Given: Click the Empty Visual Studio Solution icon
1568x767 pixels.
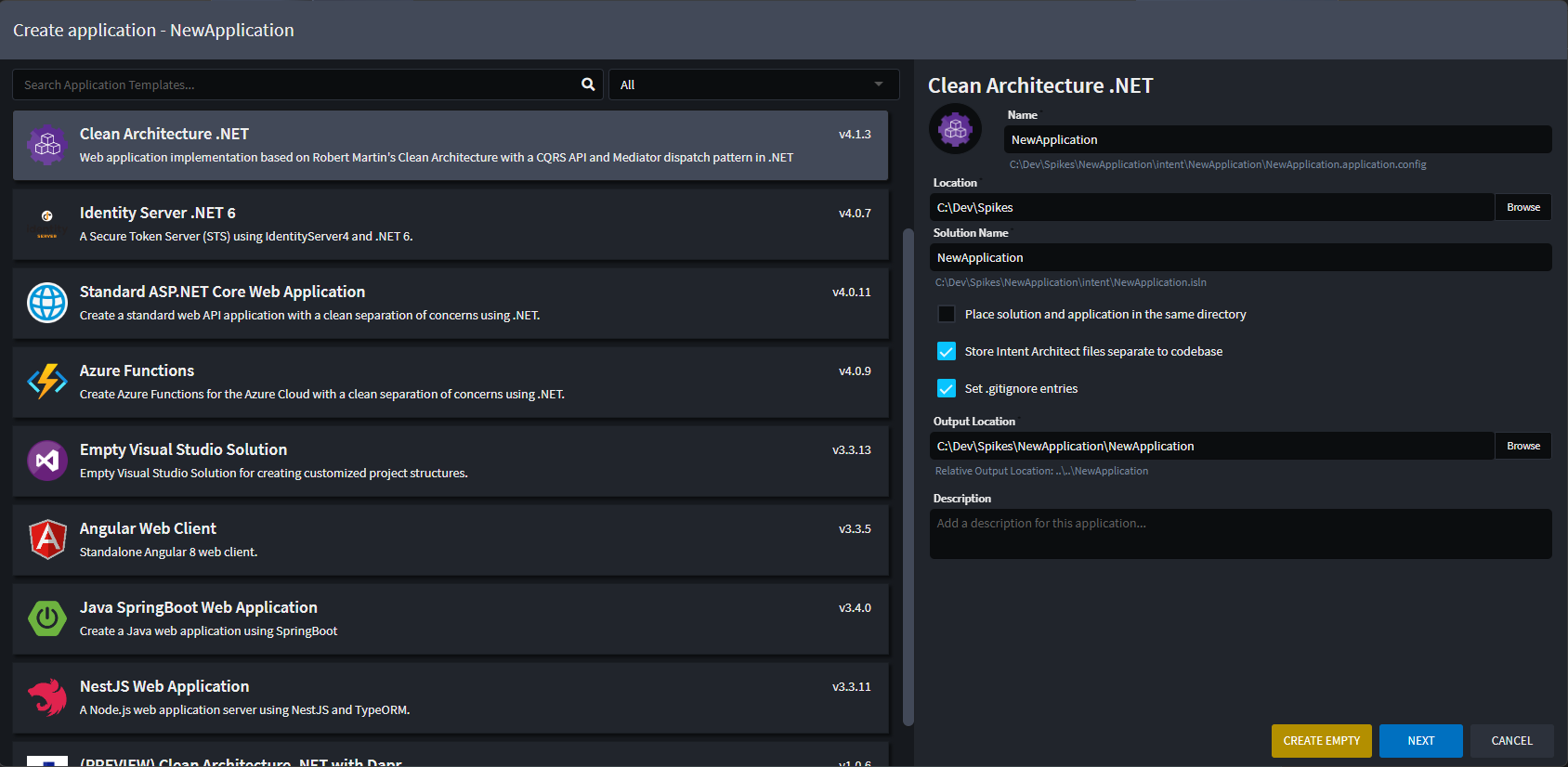Looking at the screenshot, I should (x=47, y=461).
